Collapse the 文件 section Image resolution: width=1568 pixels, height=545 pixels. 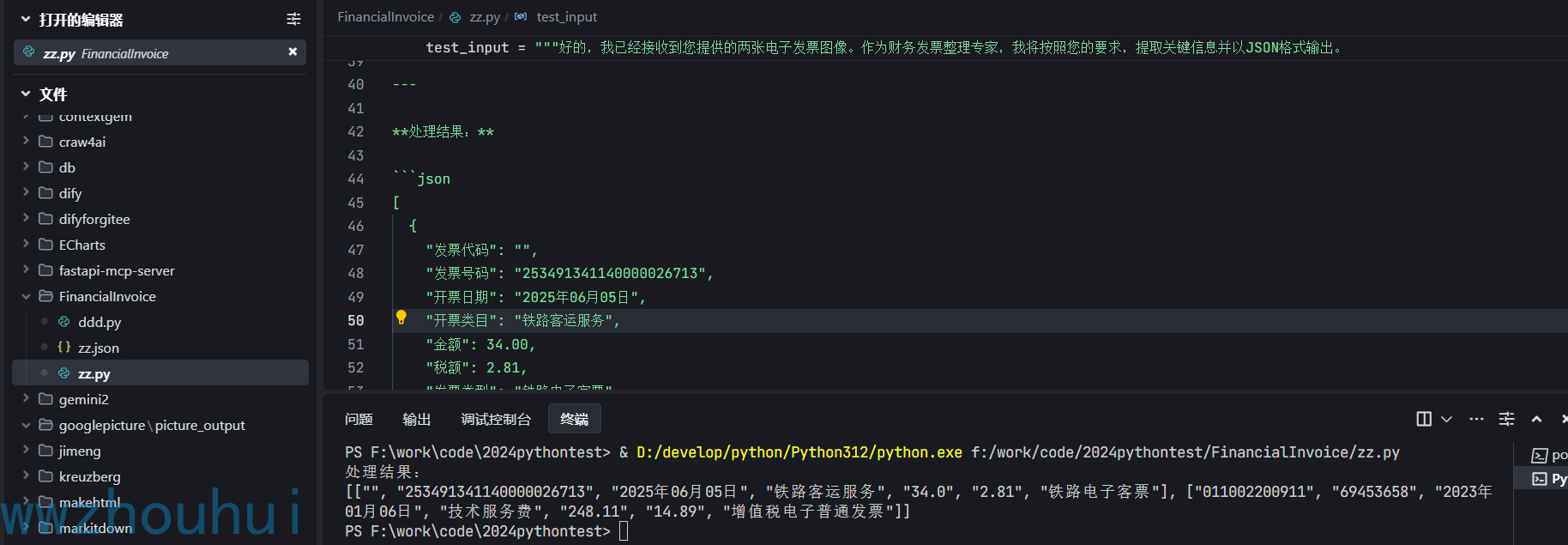point(26,94)
